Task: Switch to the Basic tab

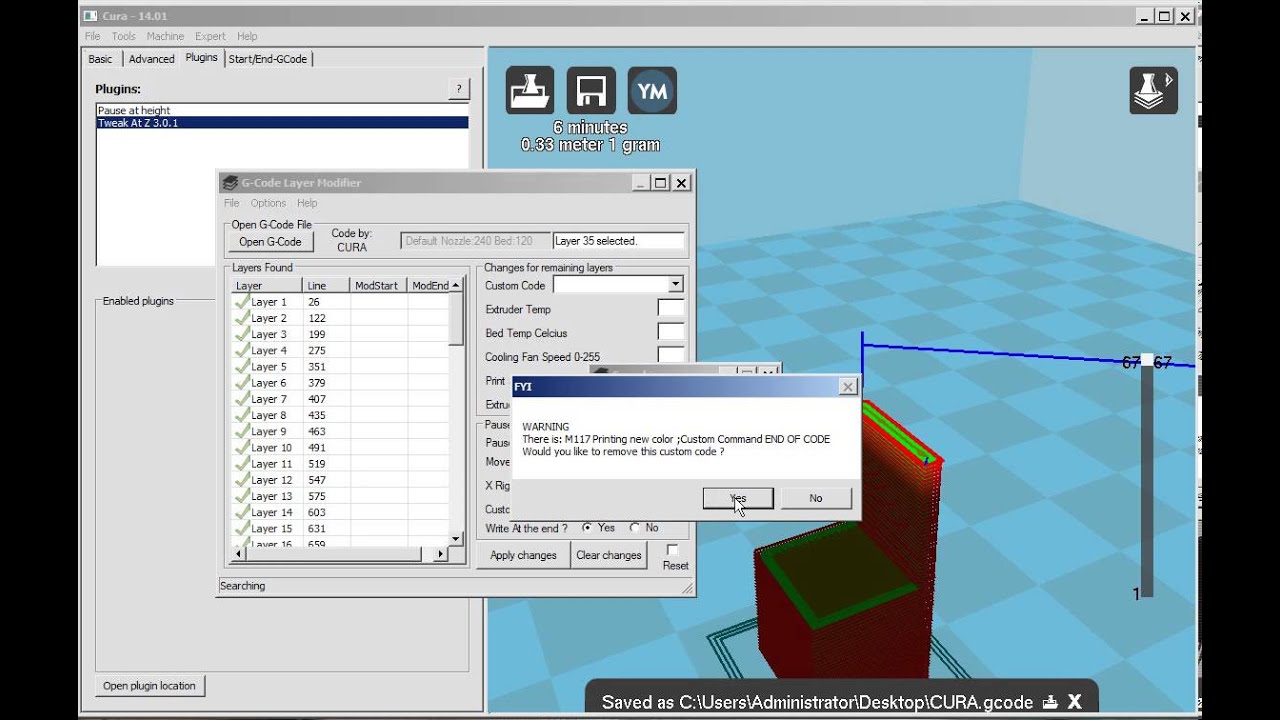Action: click(x=101, y=59)
